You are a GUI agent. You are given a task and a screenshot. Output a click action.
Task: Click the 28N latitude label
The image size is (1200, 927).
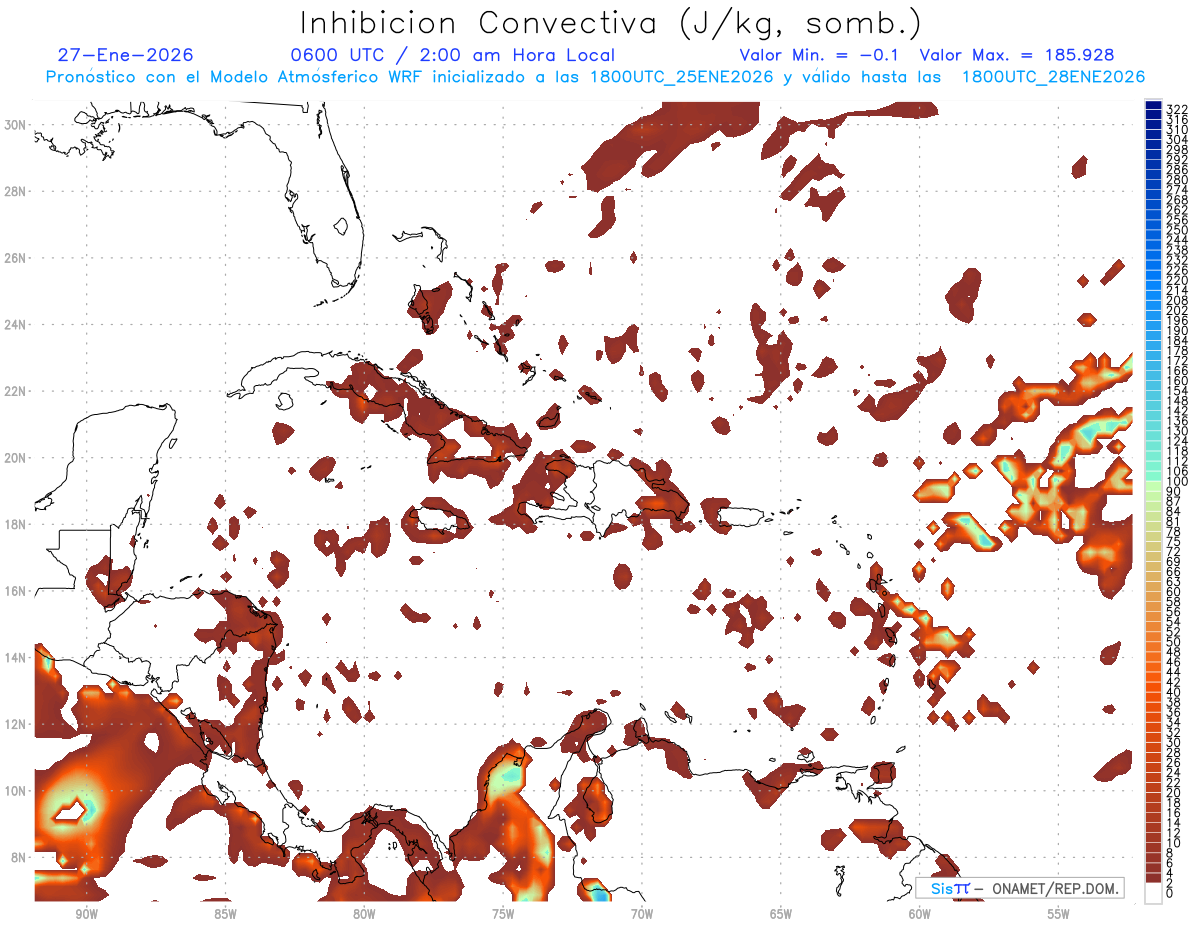click(x=15, y=191)
